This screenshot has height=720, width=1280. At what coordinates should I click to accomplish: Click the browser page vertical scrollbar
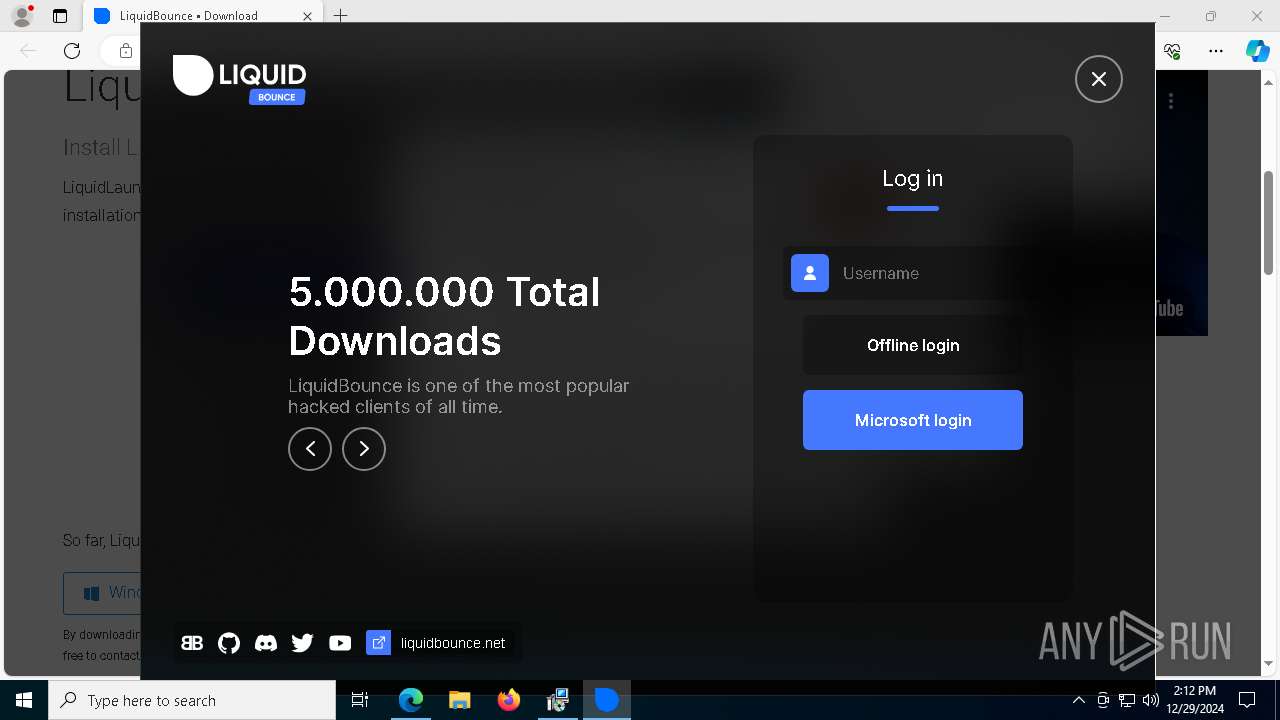click(x=1269, y=223)
